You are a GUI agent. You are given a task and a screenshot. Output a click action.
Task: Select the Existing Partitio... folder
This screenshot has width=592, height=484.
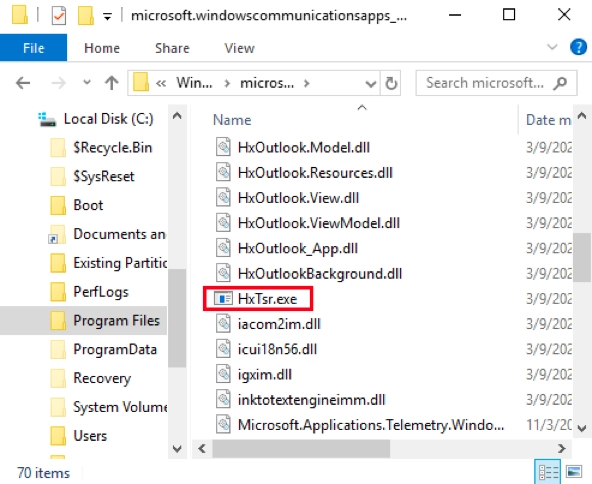[x=108, y=263]
